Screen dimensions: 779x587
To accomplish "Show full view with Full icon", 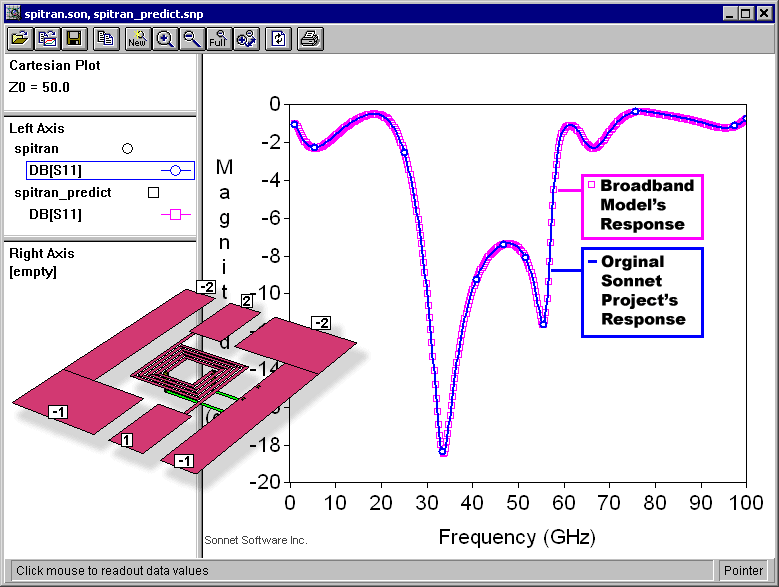I will (218, 39).
